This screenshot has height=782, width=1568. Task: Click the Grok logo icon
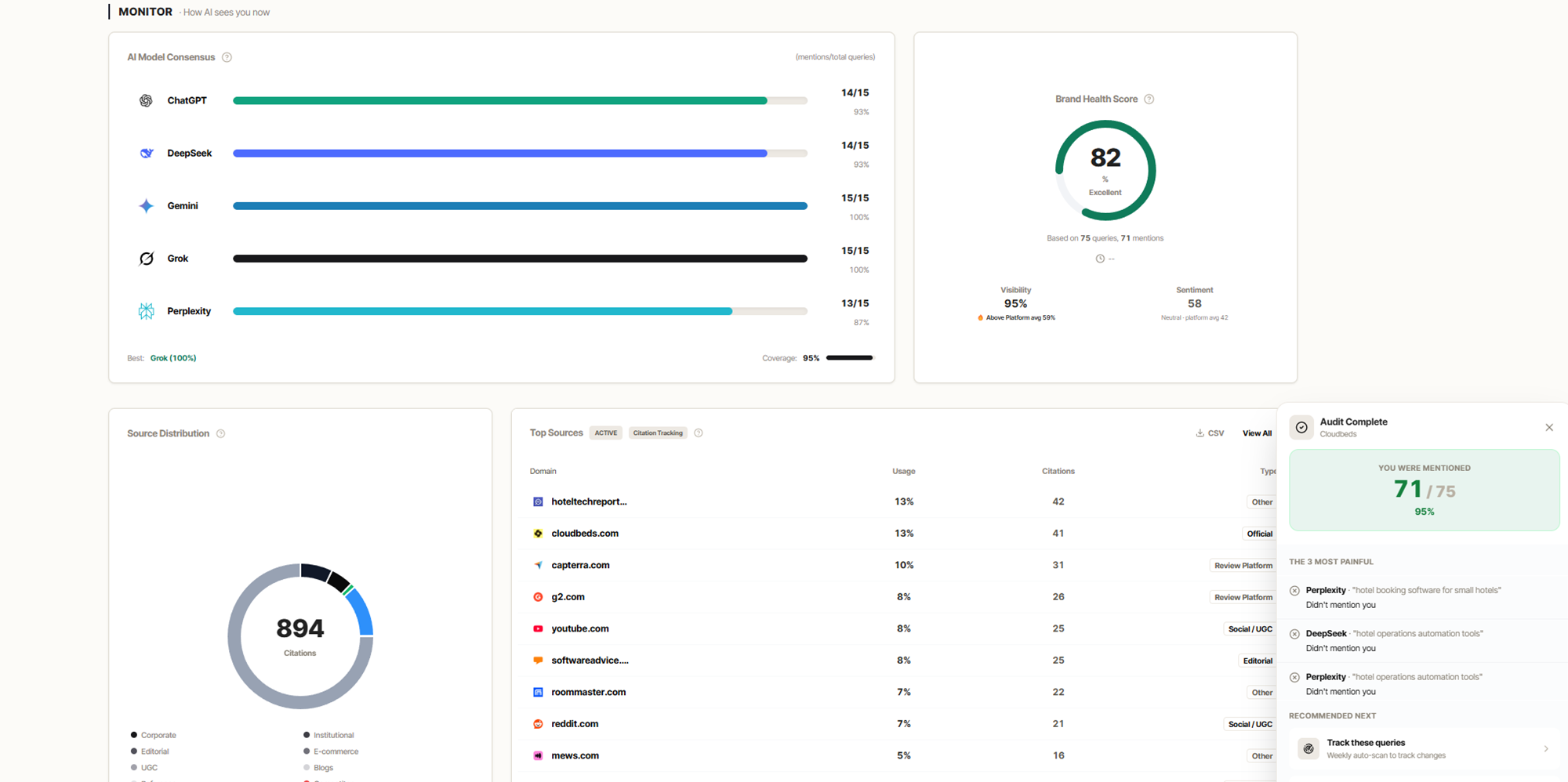coord(146,259)
